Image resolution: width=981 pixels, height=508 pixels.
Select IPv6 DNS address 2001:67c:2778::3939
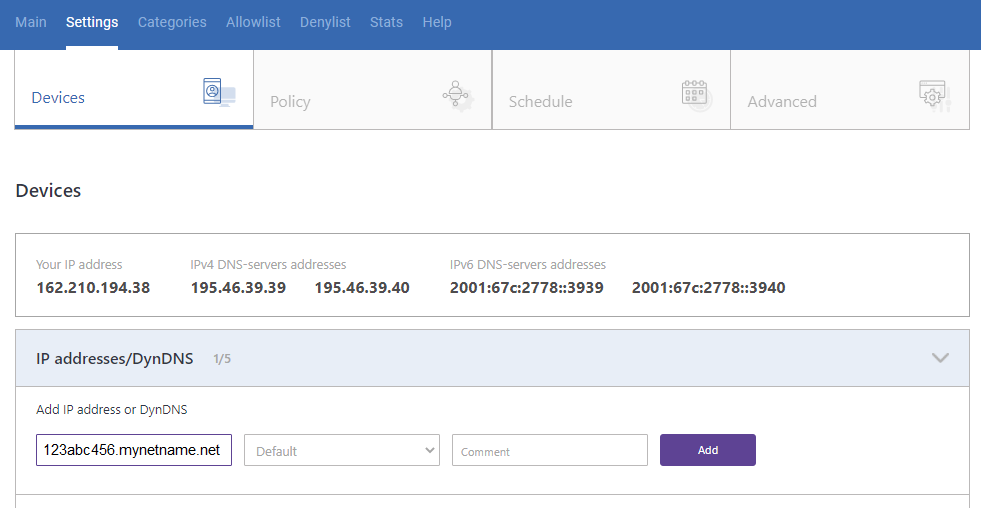pyautogui.click(x=527, y=288)
